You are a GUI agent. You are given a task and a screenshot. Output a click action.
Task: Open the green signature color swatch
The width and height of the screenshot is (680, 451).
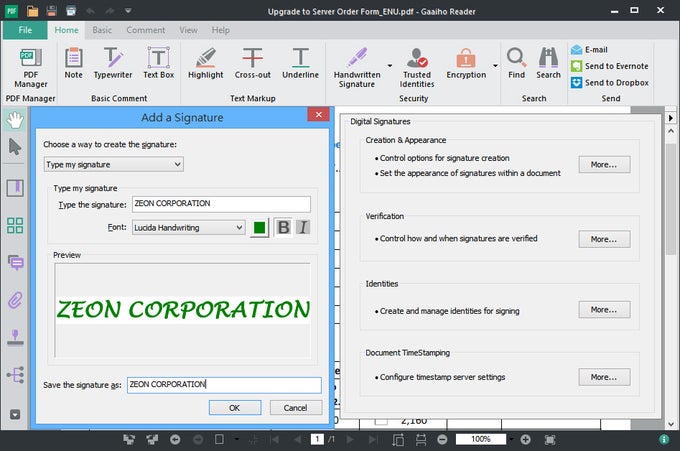[x=259, y=227]
